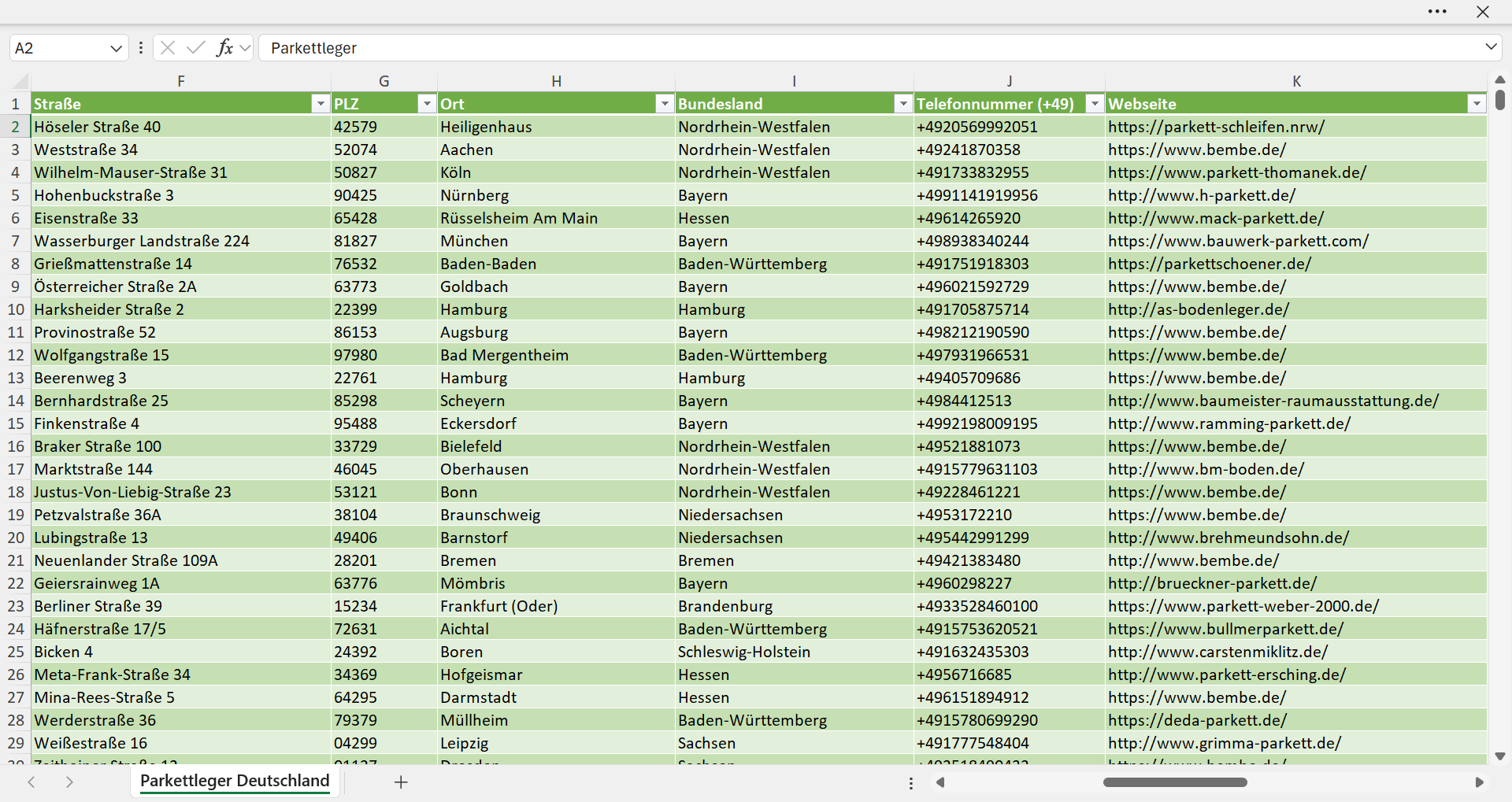Image resolution: width=1512 pixels, height=802 pixels.
Task: Open the PLZ column filter dropdown
Action: [x=426, y=104]
